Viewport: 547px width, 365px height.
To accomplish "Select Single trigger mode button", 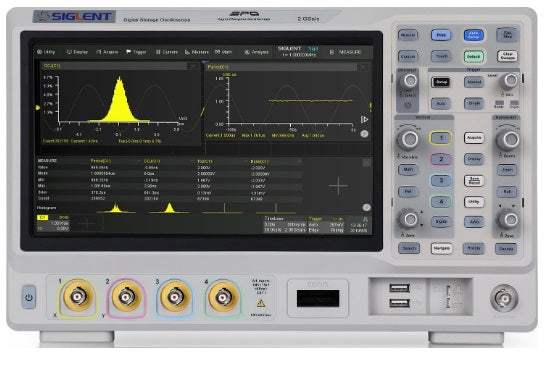I will click(474, 103).
